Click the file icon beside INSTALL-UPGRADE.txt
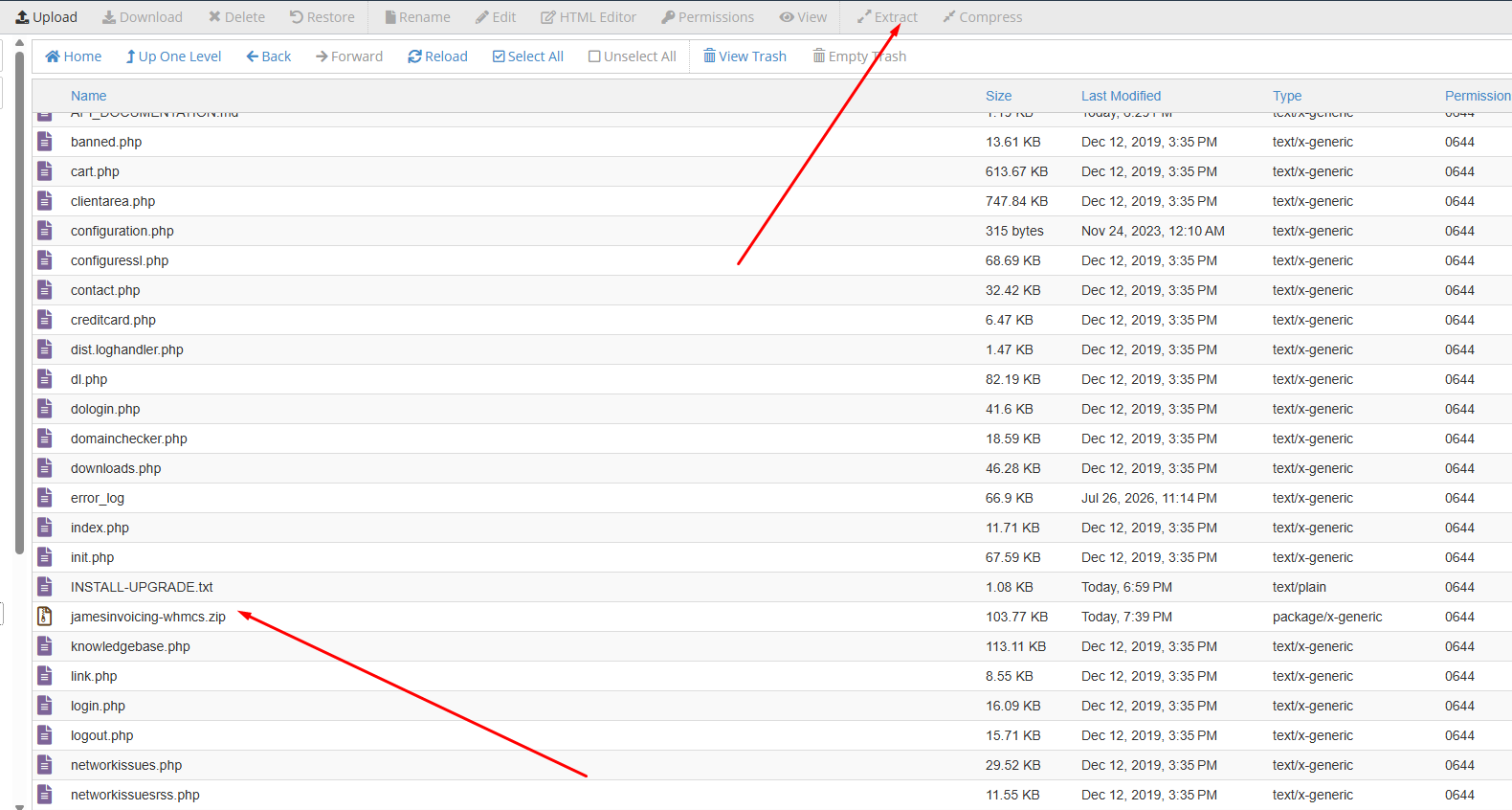The image size is (1512, 810). pos(45,587)
